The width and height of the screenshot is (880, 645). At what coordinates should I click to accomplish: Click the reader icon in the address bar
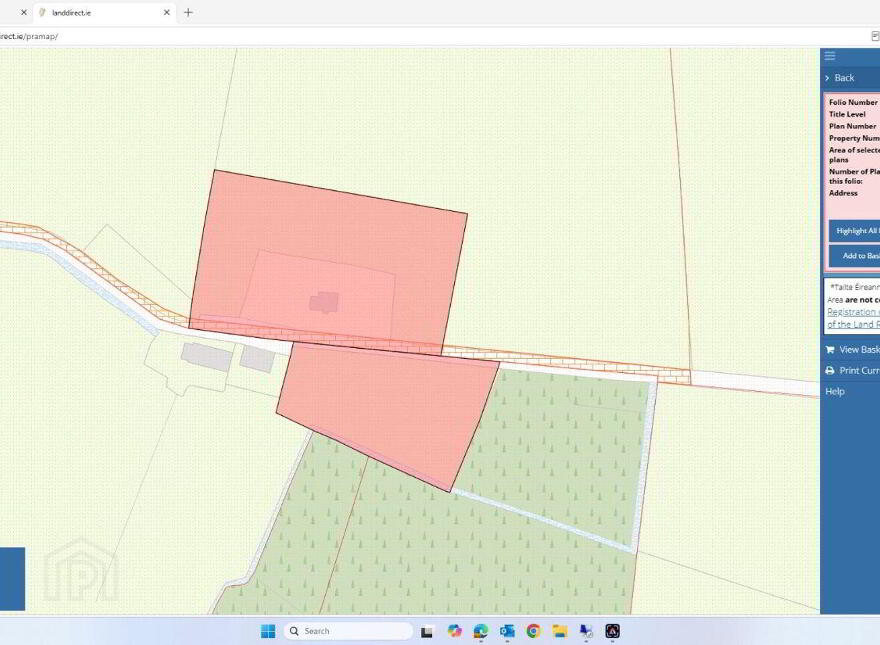point(874,36)
